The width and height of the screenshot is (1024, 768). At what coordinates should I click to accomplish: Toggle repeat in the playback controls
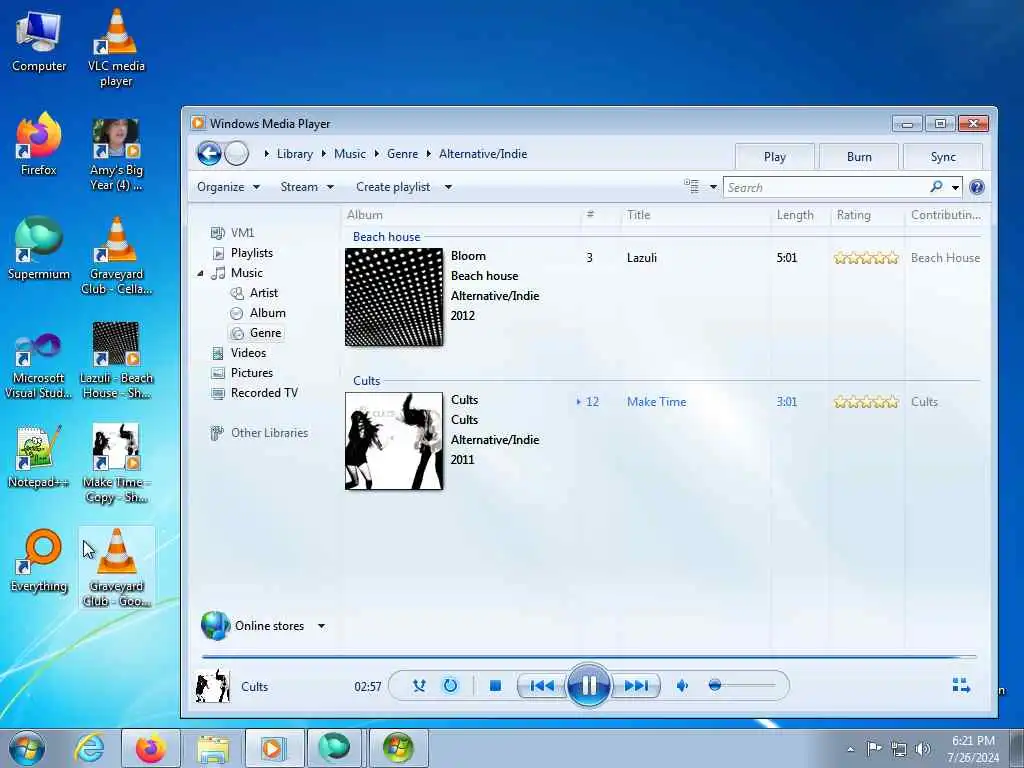pos(450,686)
